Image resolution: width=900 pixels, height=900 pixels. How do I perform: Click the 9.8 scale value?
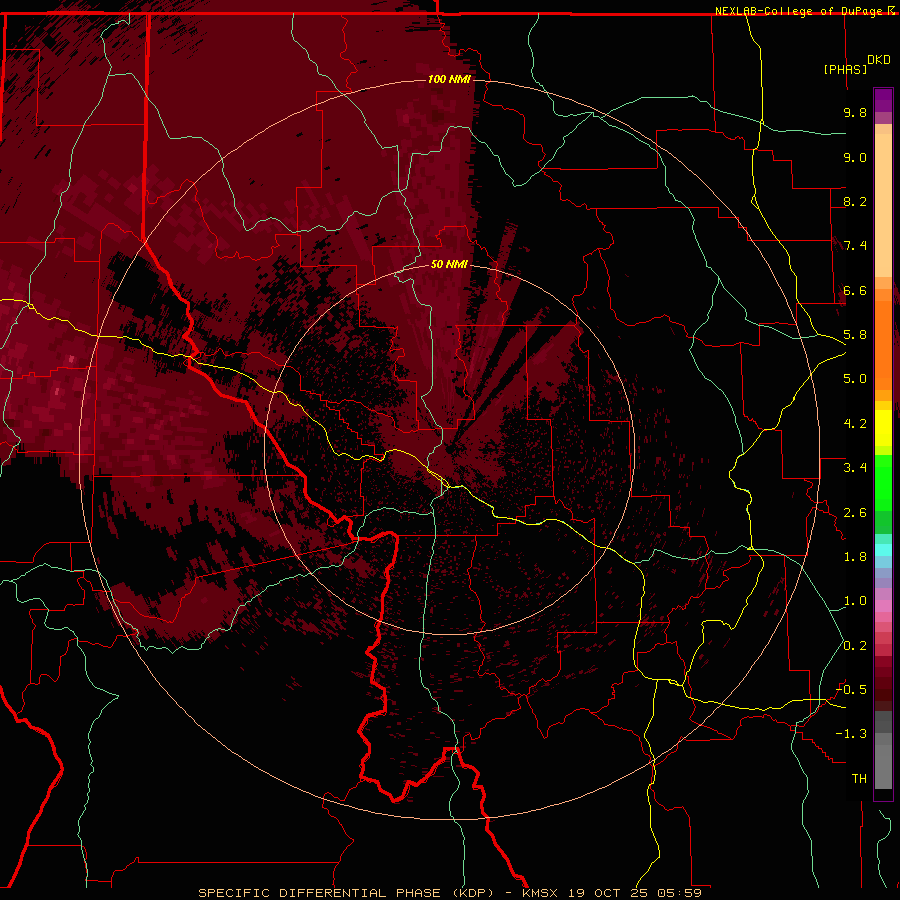[x=855, y=112]
